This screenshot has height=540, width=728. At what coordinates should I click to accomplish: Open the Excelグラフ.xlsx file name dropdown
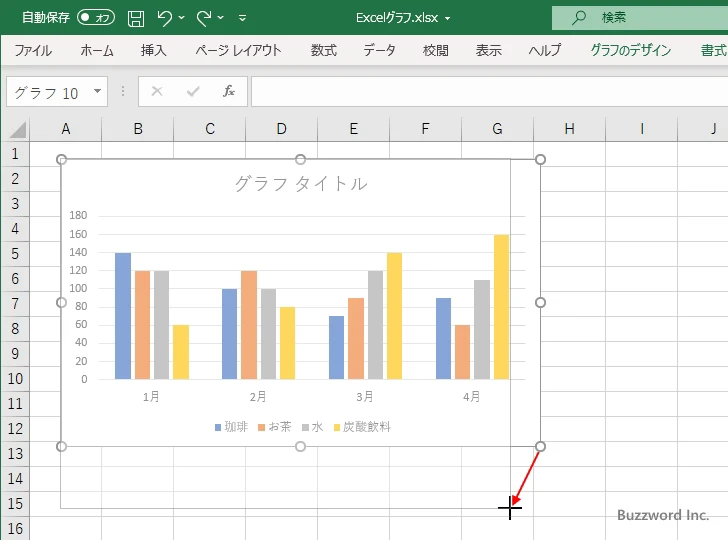tap(448, 19)
